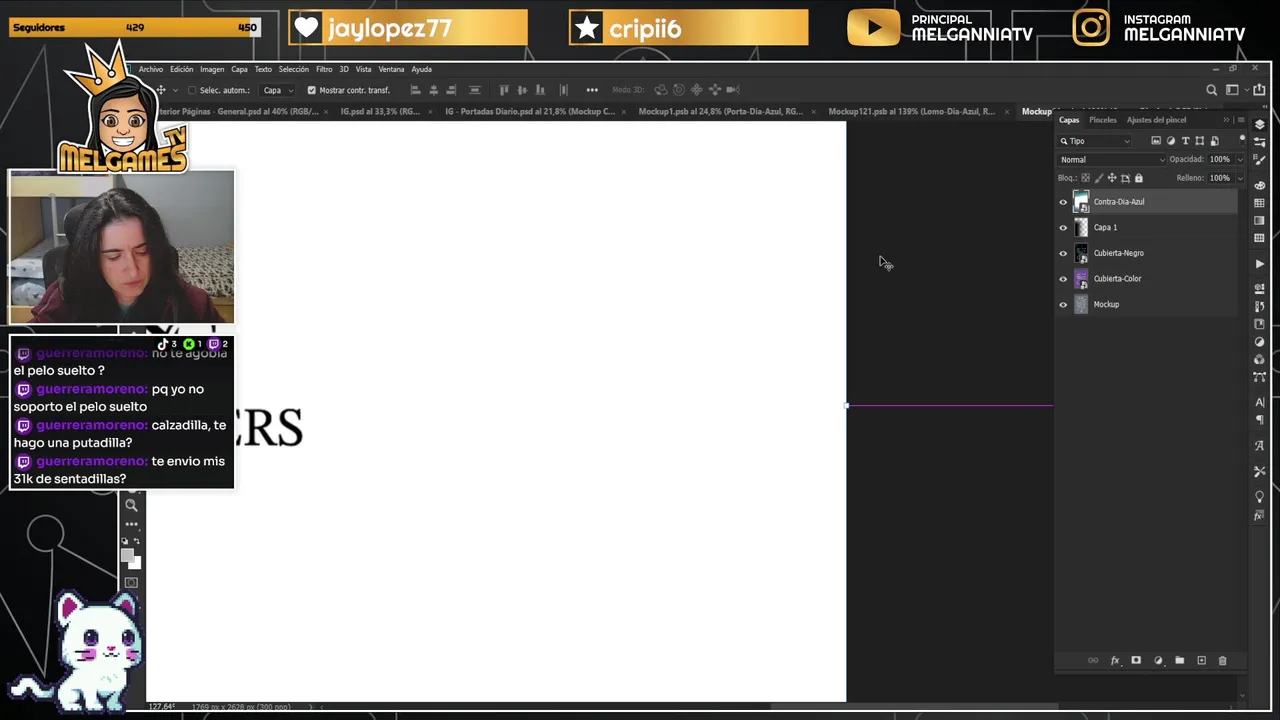Open the Capas panel options menu
This screenshot has width=1280, height=720.
(1241, 120)
